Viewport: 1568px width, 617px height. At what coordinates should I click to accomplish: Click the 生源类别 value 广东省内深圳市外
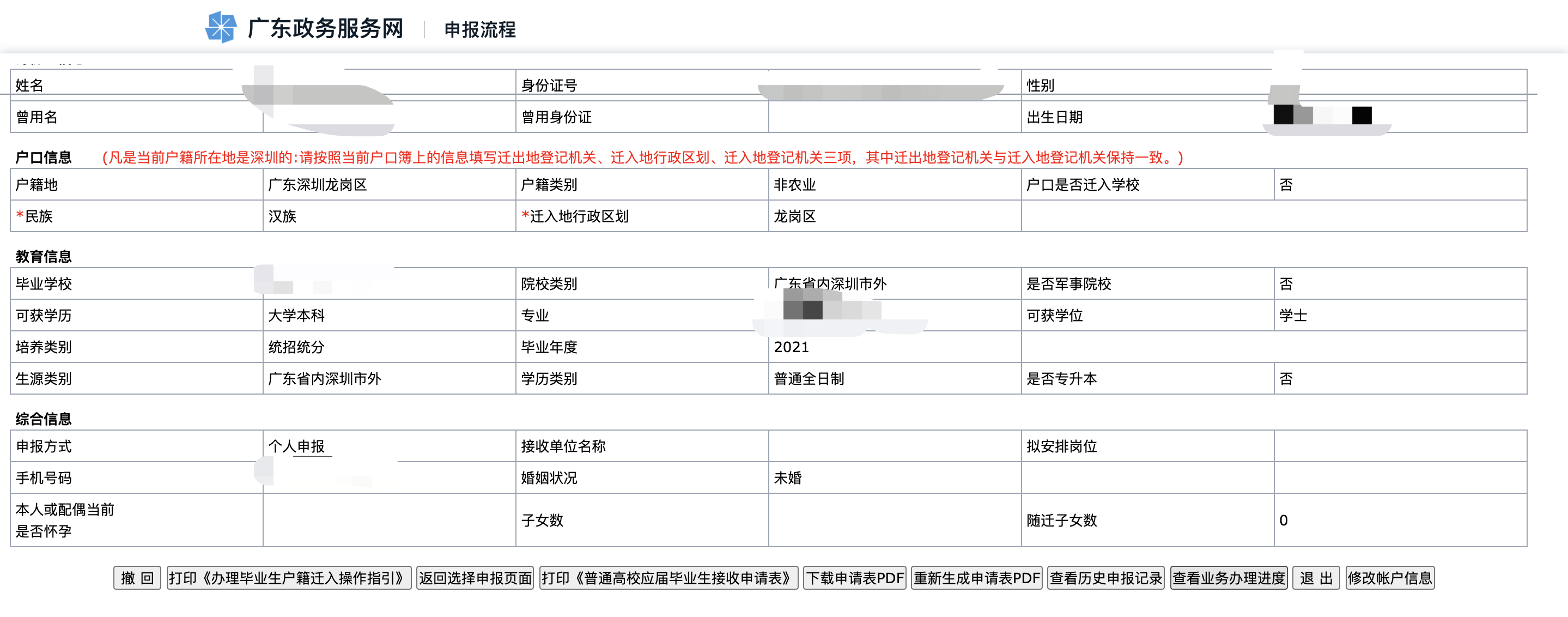324,379
